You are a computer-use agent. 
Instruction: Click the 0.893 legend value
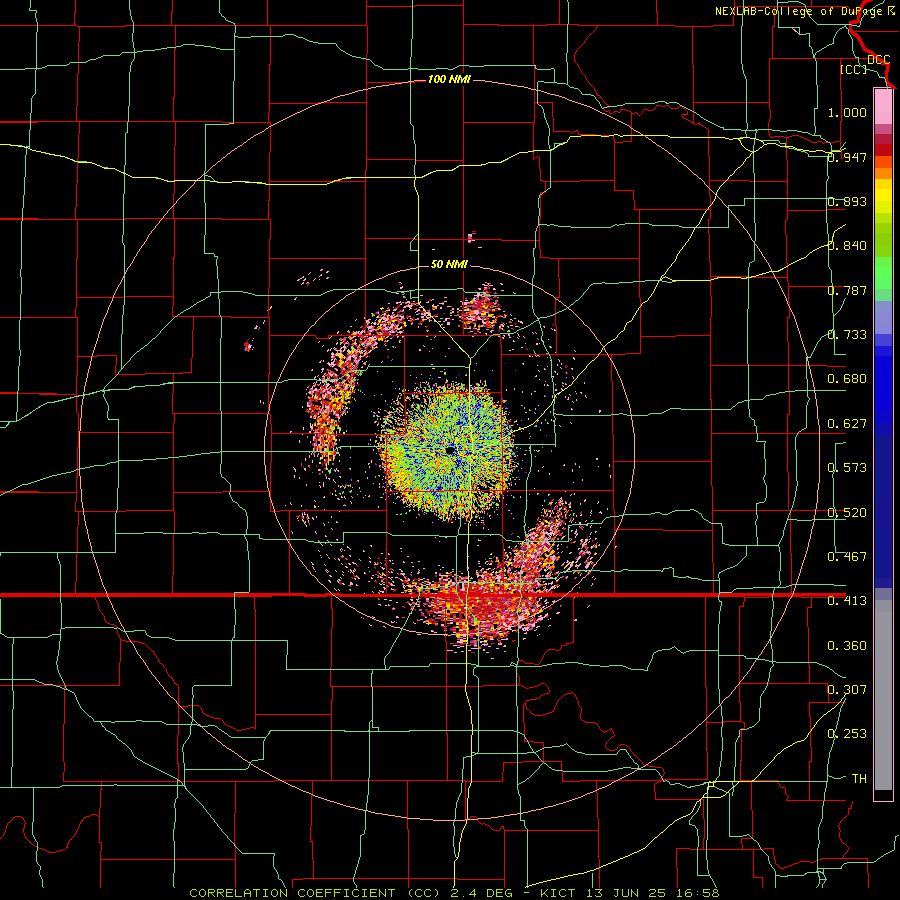tap(847, 201)
